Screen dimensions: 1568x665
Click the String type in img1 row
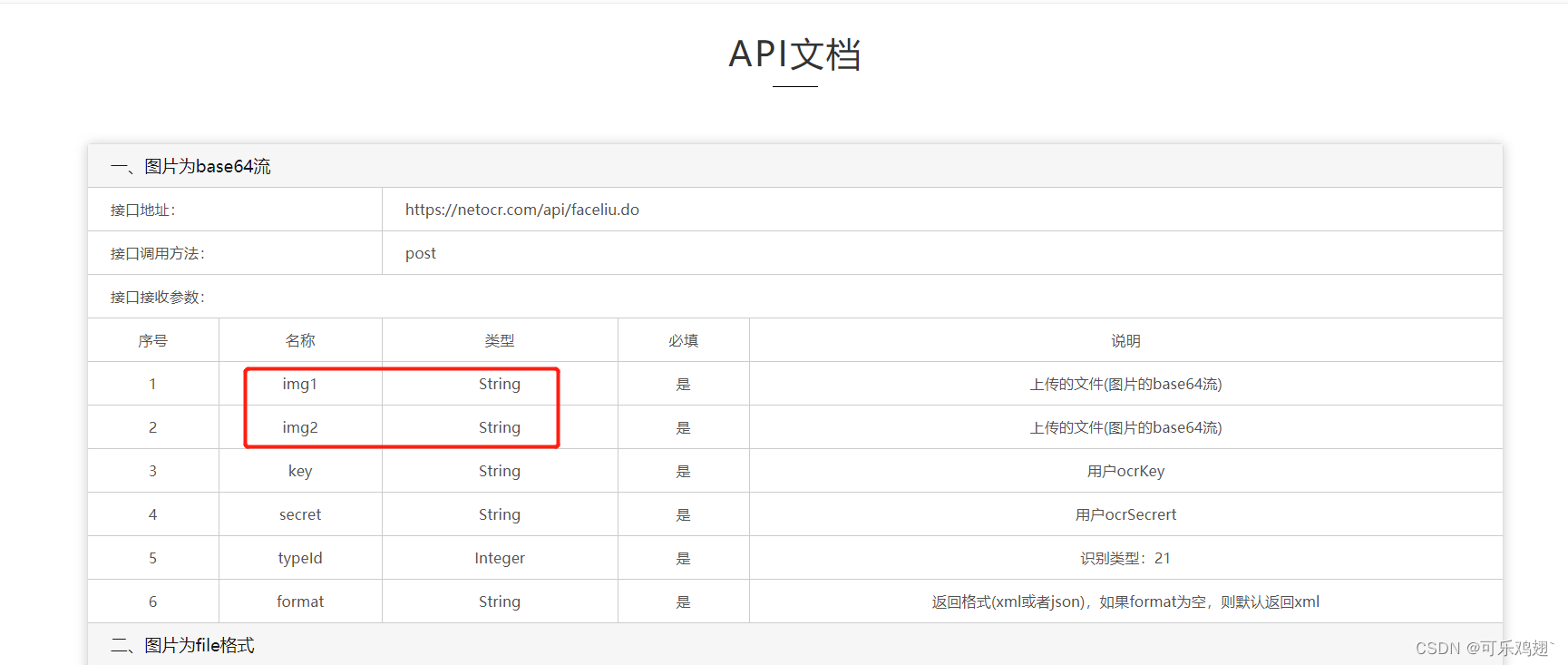pyautogui.click(x=500, y=384)
